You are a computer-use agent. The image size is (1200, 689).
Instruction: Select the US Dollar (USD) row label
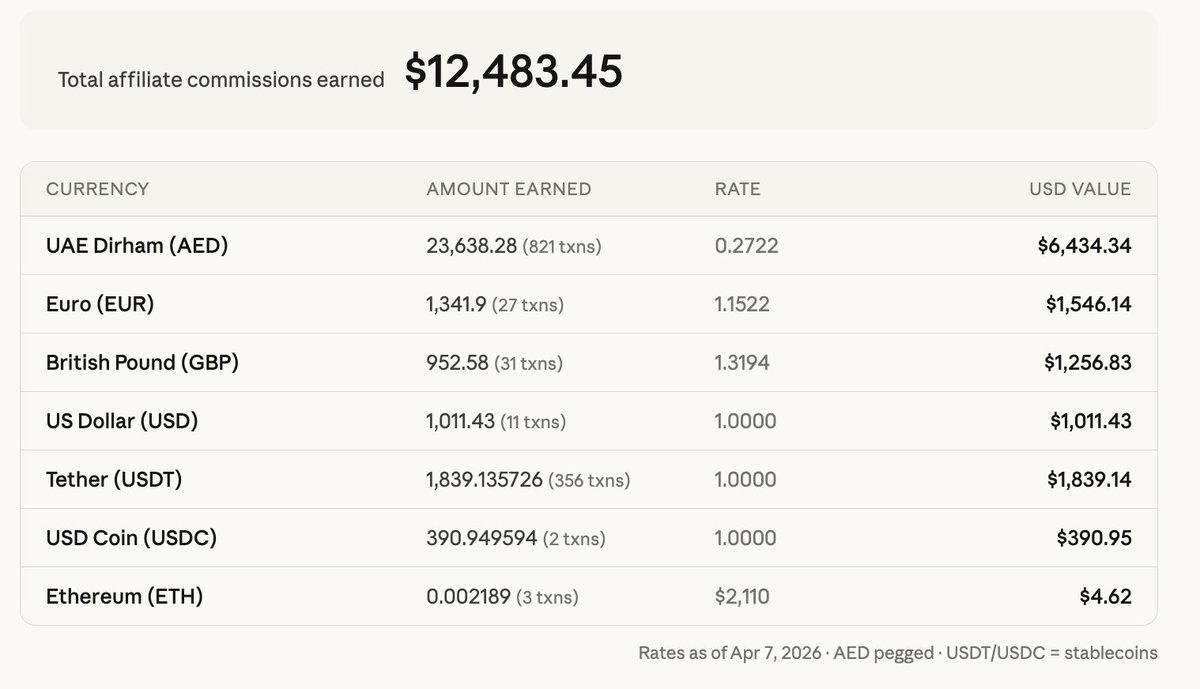tap(122, 421)
